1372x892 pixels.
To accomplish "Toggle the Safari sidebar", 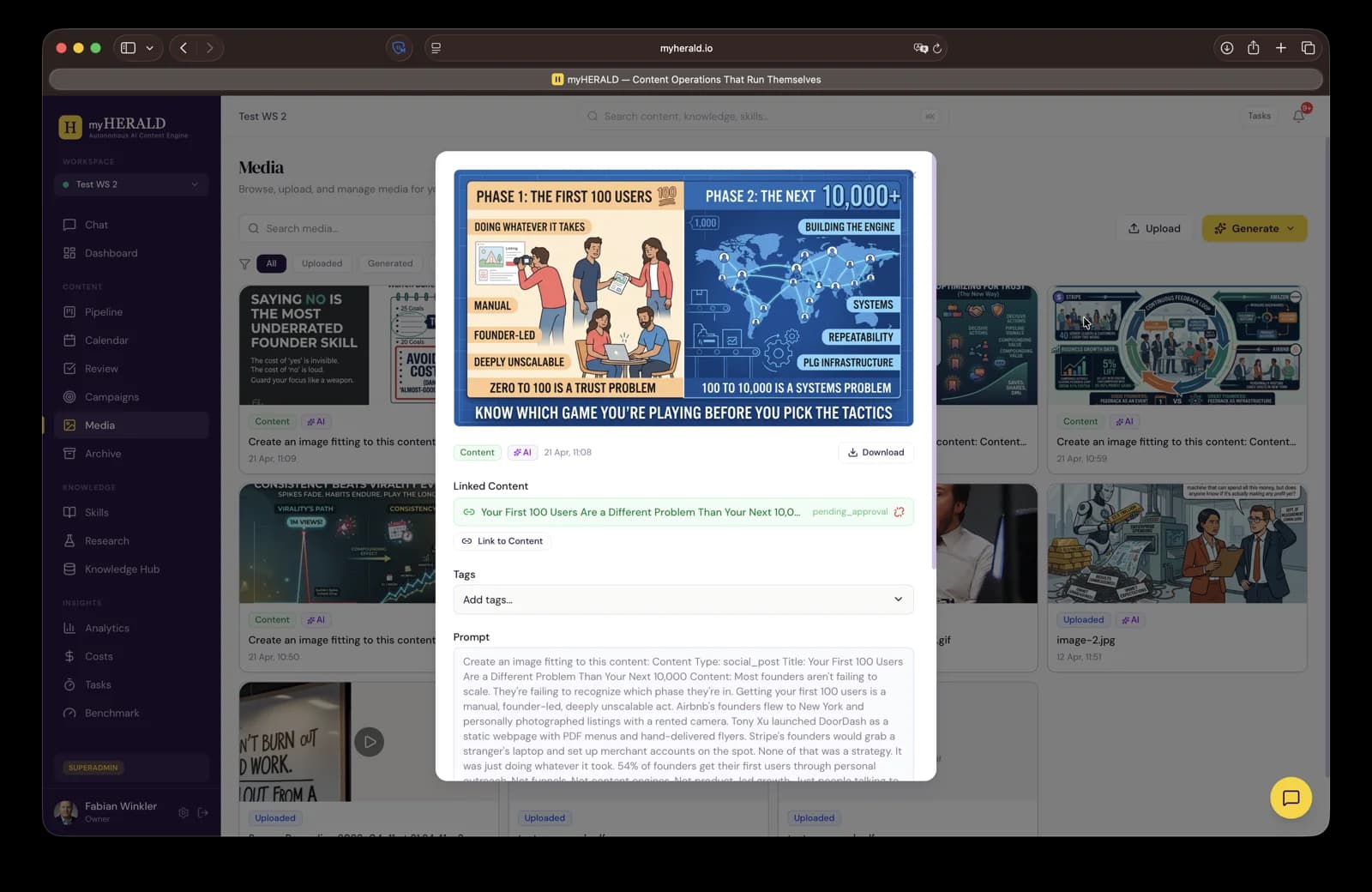I will 128,48.
